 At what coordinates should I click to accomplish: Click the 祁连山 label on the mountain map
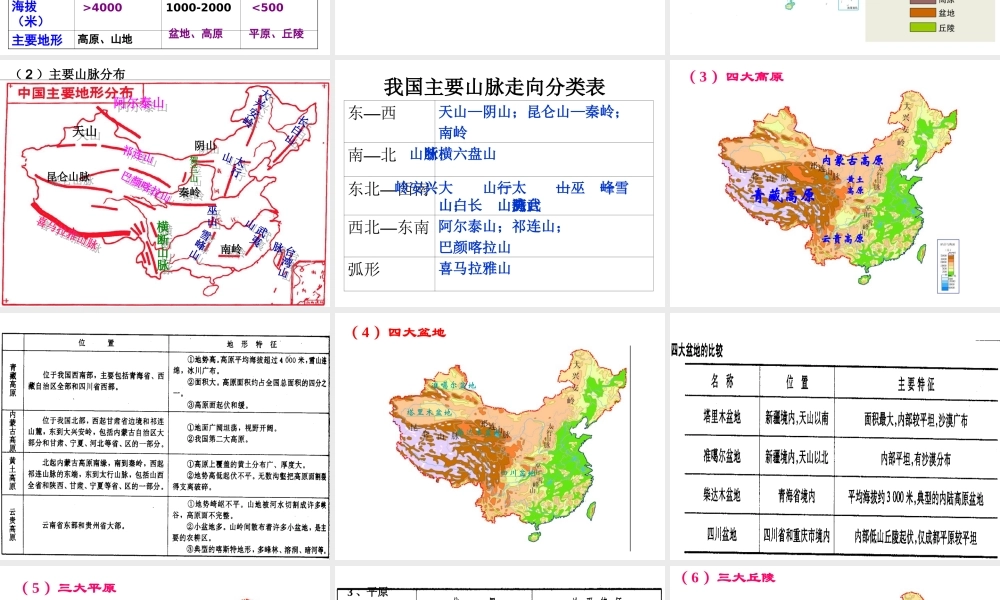pyautogui.click(x=139, y=155)
